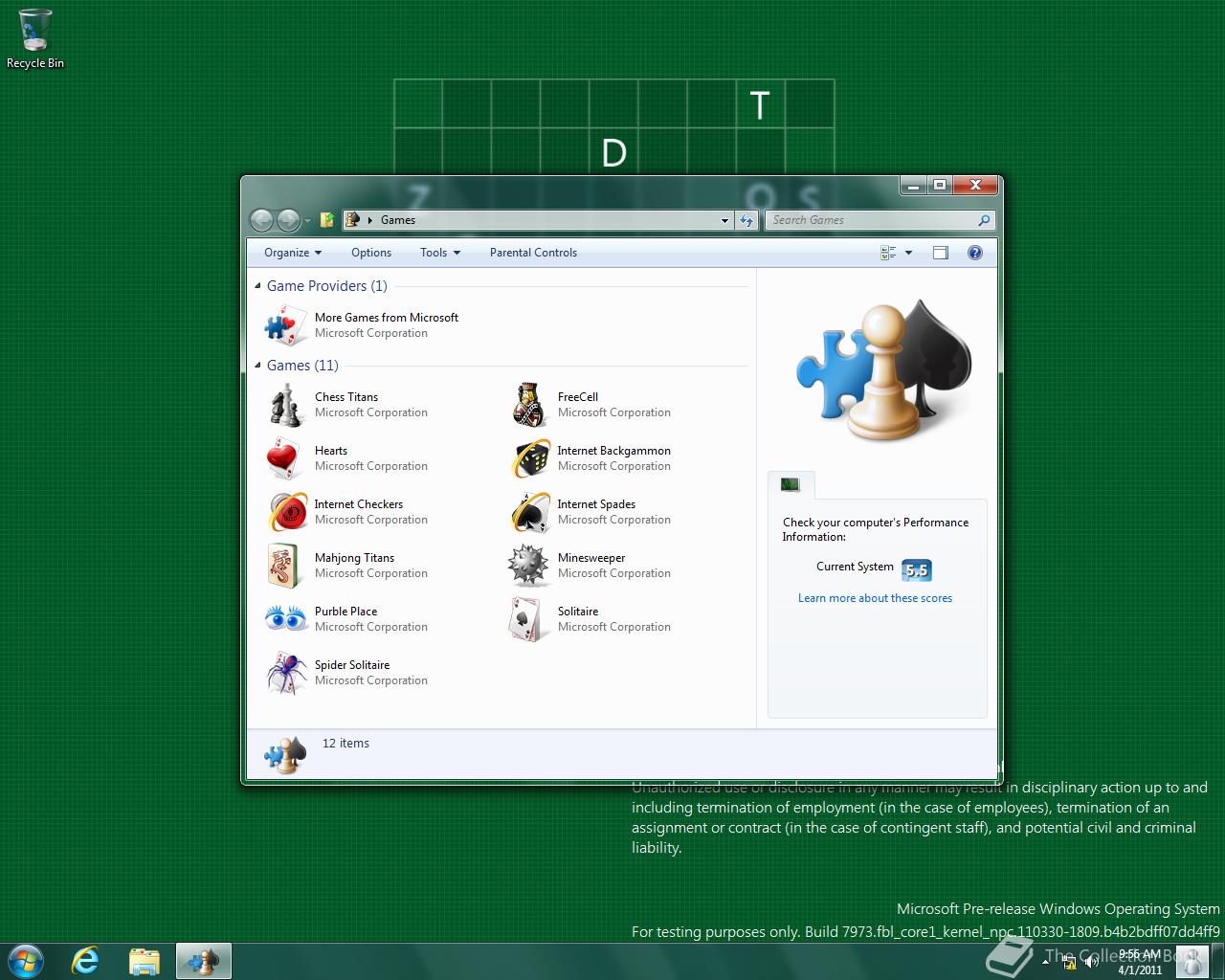This screenshot has width=1225, height=980.
Task: Select the Solitaire cards icon
Action: (528, 619)
